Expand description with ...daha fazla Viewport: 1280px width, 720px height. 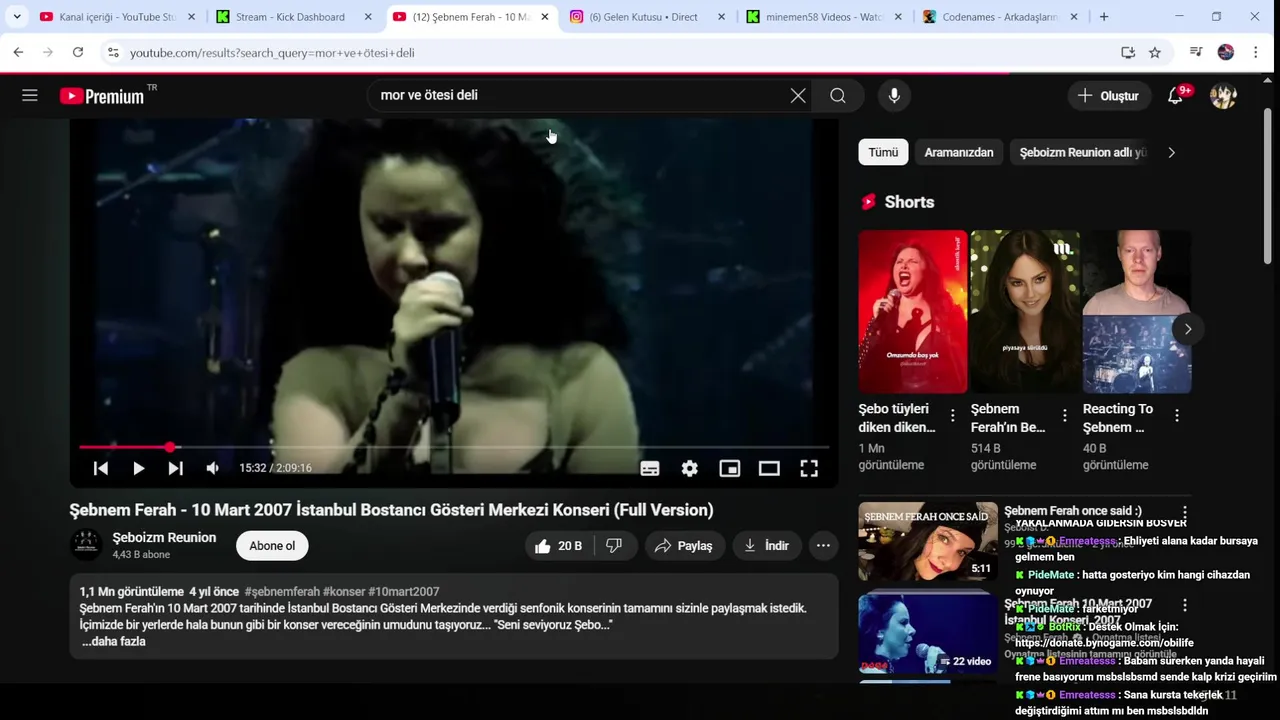113,642
